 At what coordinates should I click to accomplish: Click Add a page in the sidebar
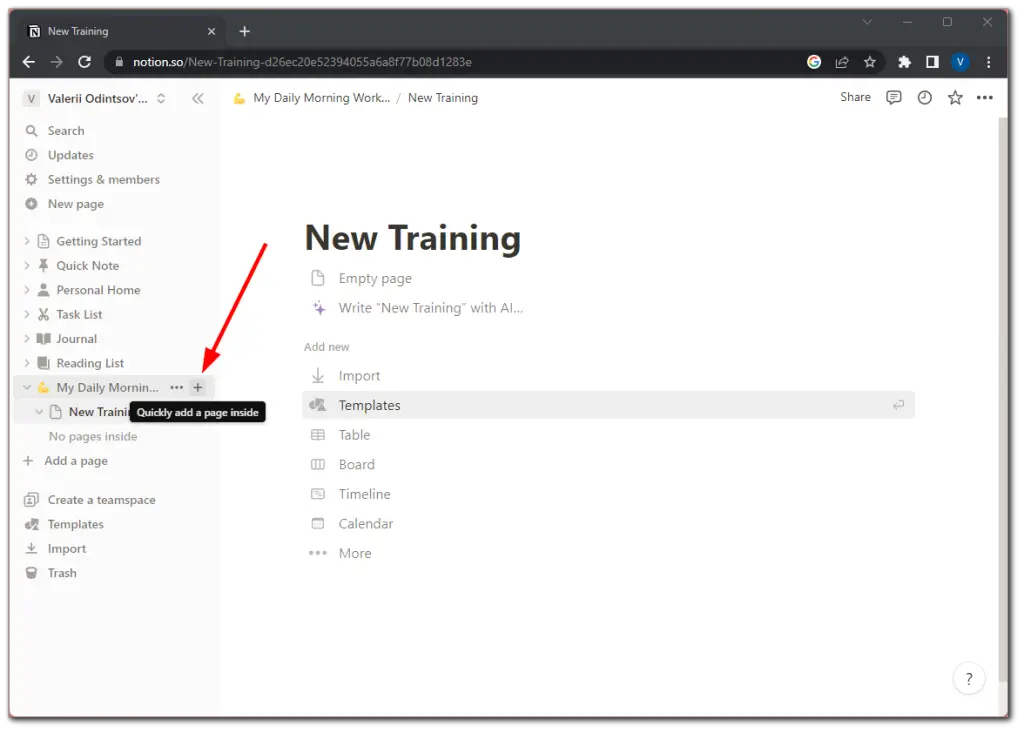(x=77, y=461)
